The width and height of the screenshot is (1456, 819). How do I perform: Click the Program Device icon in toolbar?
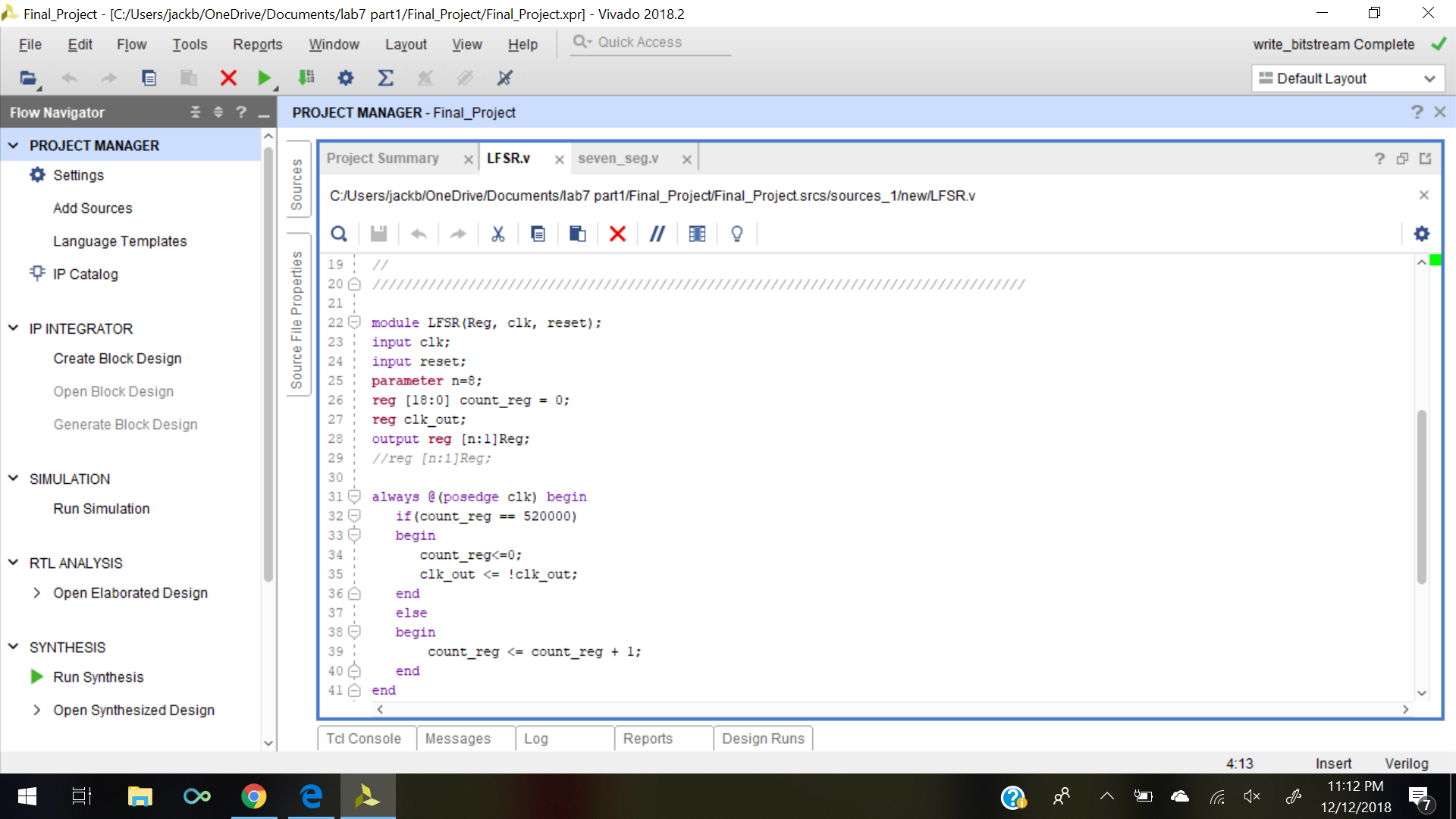pyautogui.click(x=306, y=77)
